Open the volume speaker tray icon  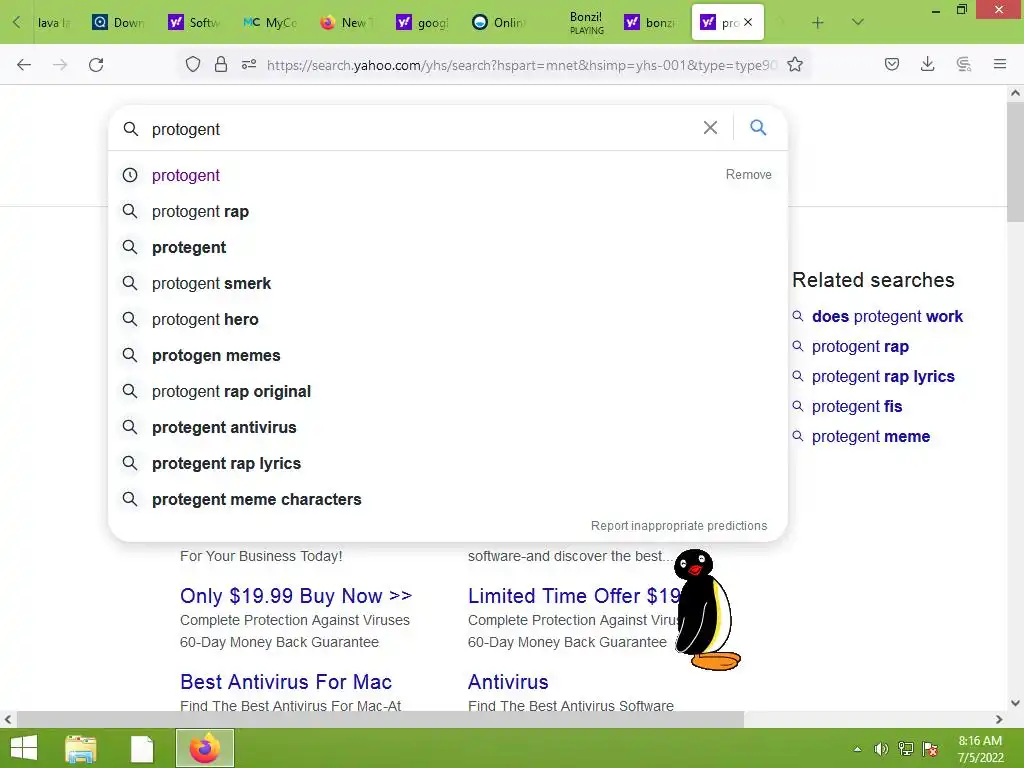(x=881, y=749)
